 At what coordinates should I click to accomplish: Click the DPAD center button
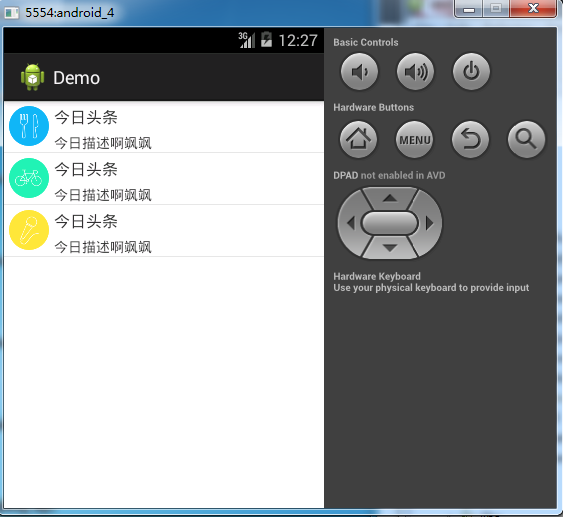click(x=390, y=223)
